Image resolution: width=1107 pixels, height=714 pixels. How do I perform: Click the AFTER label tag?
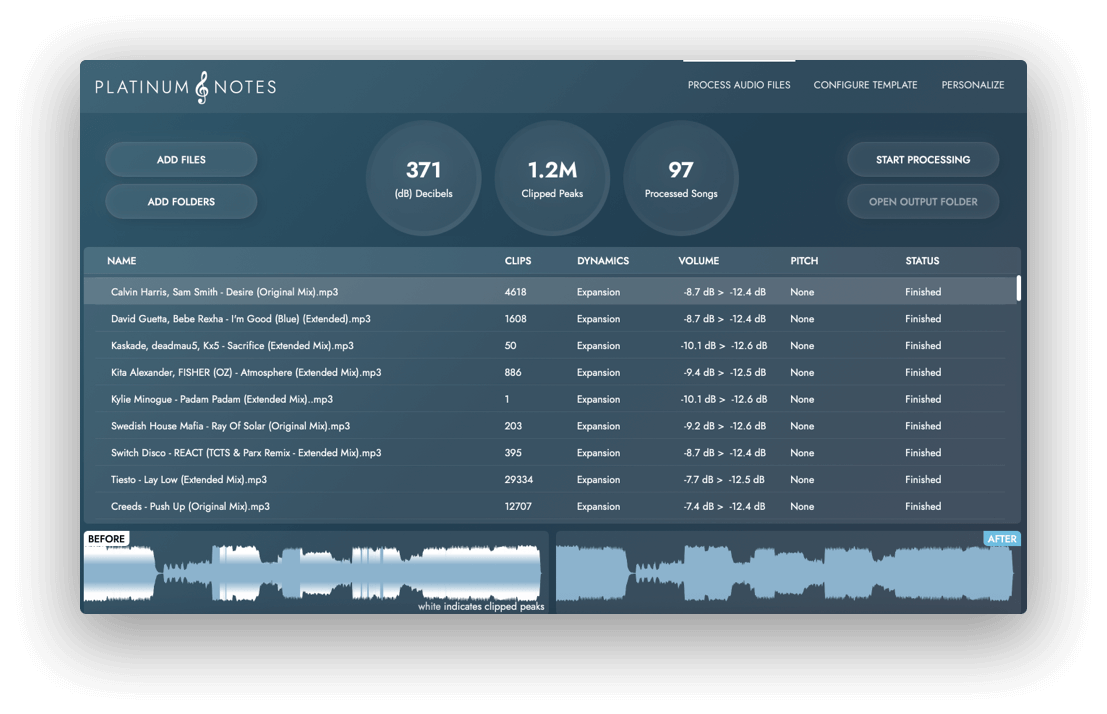click(x=1002, y=539)
